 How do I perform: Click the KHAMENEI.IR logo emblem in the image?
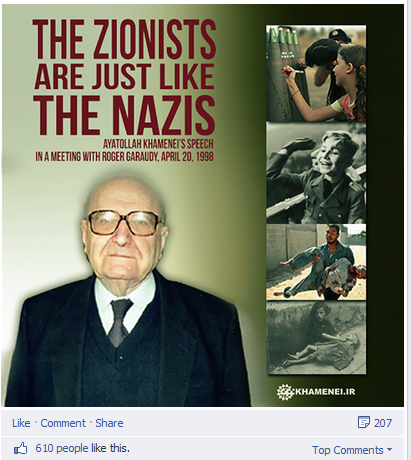click(284, 391)
